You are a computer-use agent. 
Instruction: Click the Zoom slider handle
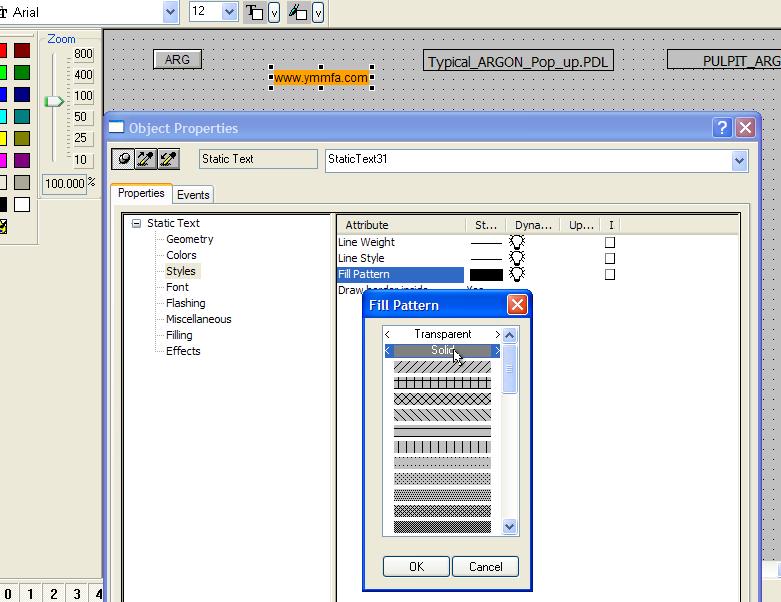click(x=55, y=101)
